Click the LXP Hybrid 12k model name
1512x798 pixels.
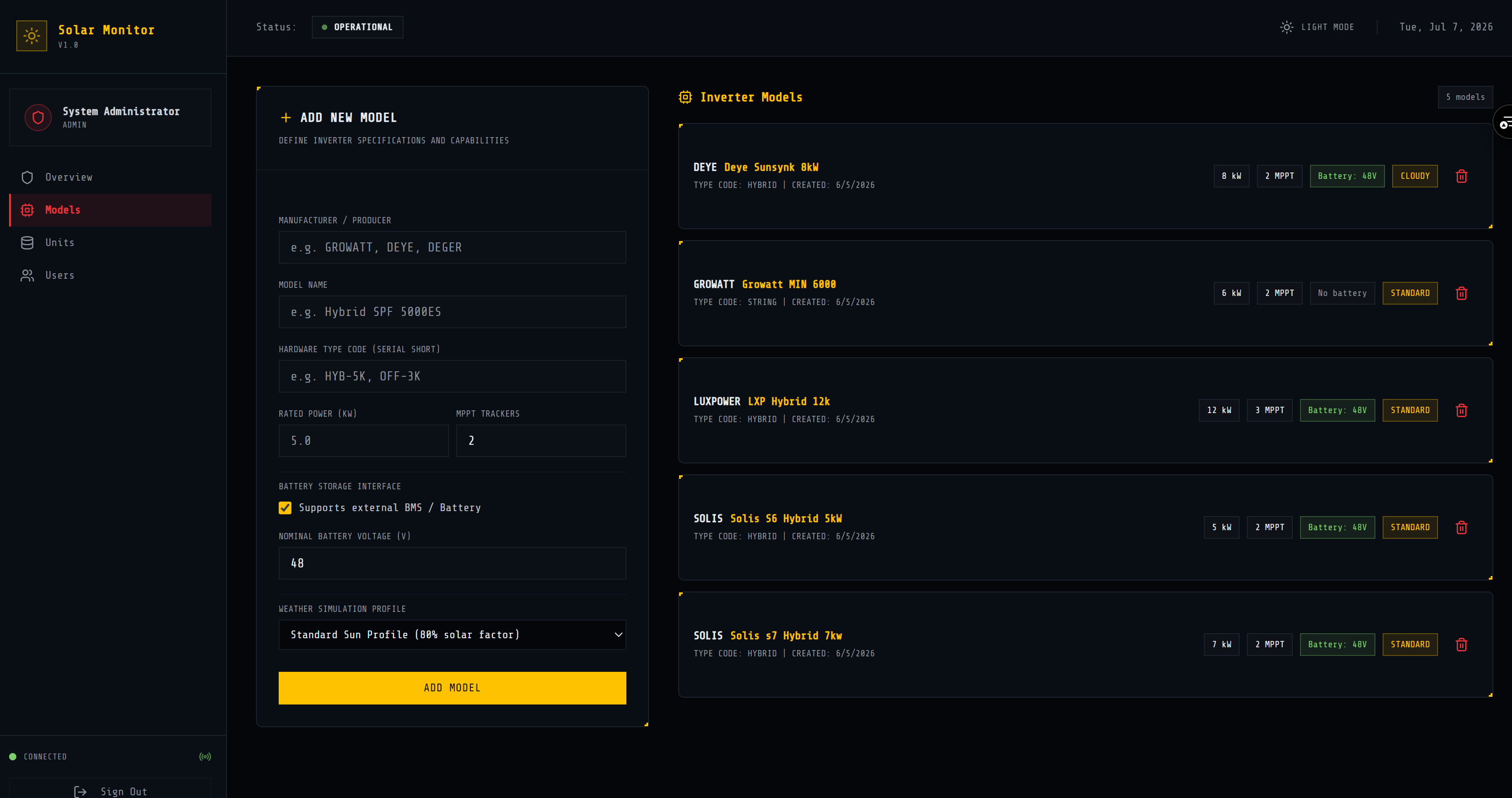(x=788, y=401)
